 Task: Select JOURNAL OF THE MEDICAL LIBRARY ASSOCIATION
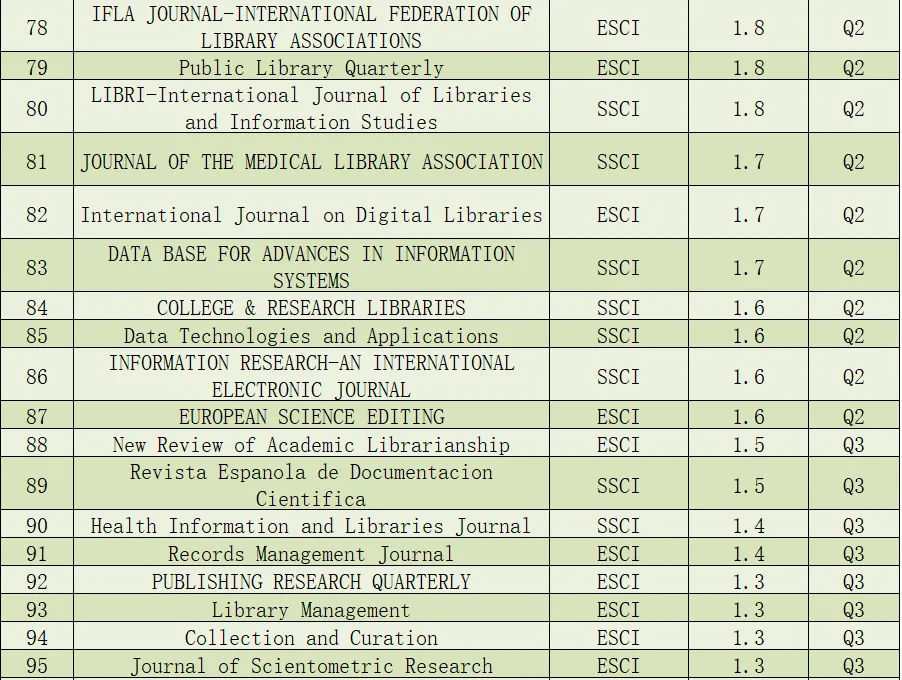pos(311,162)
